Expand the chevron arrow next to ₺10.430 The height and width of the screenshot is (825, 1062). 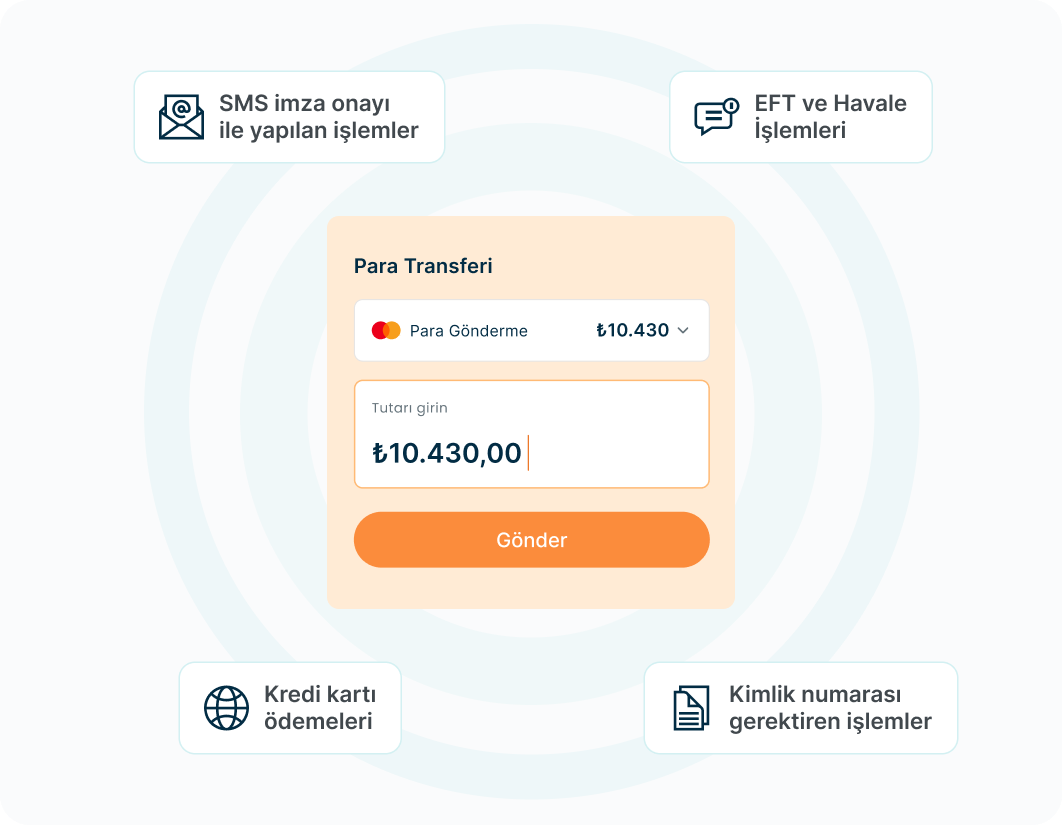coord(683,331)
